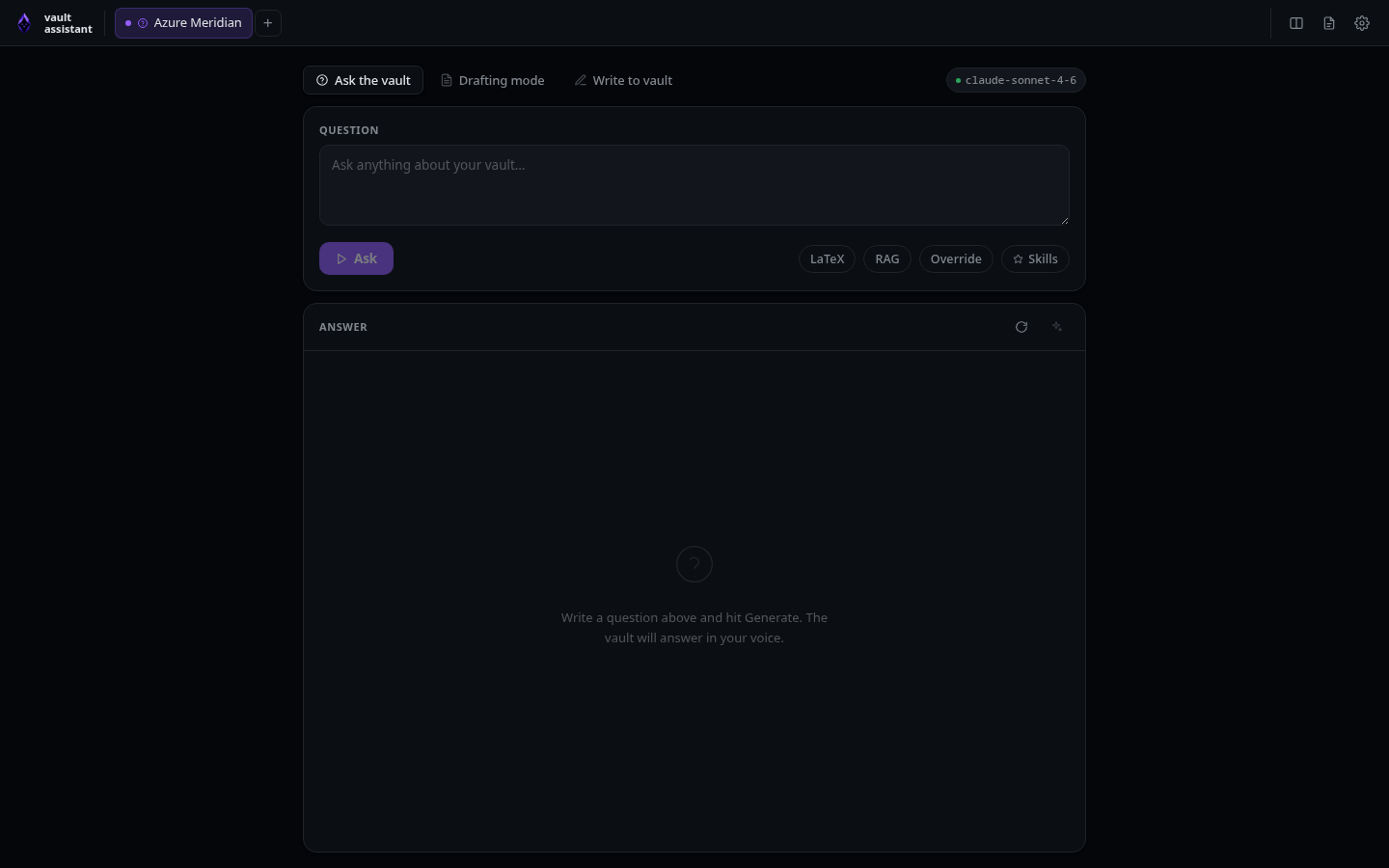The height and width of the screenshot is (868, 1389).
Task: Open settings gear icon
Action: coord(1362,23)
